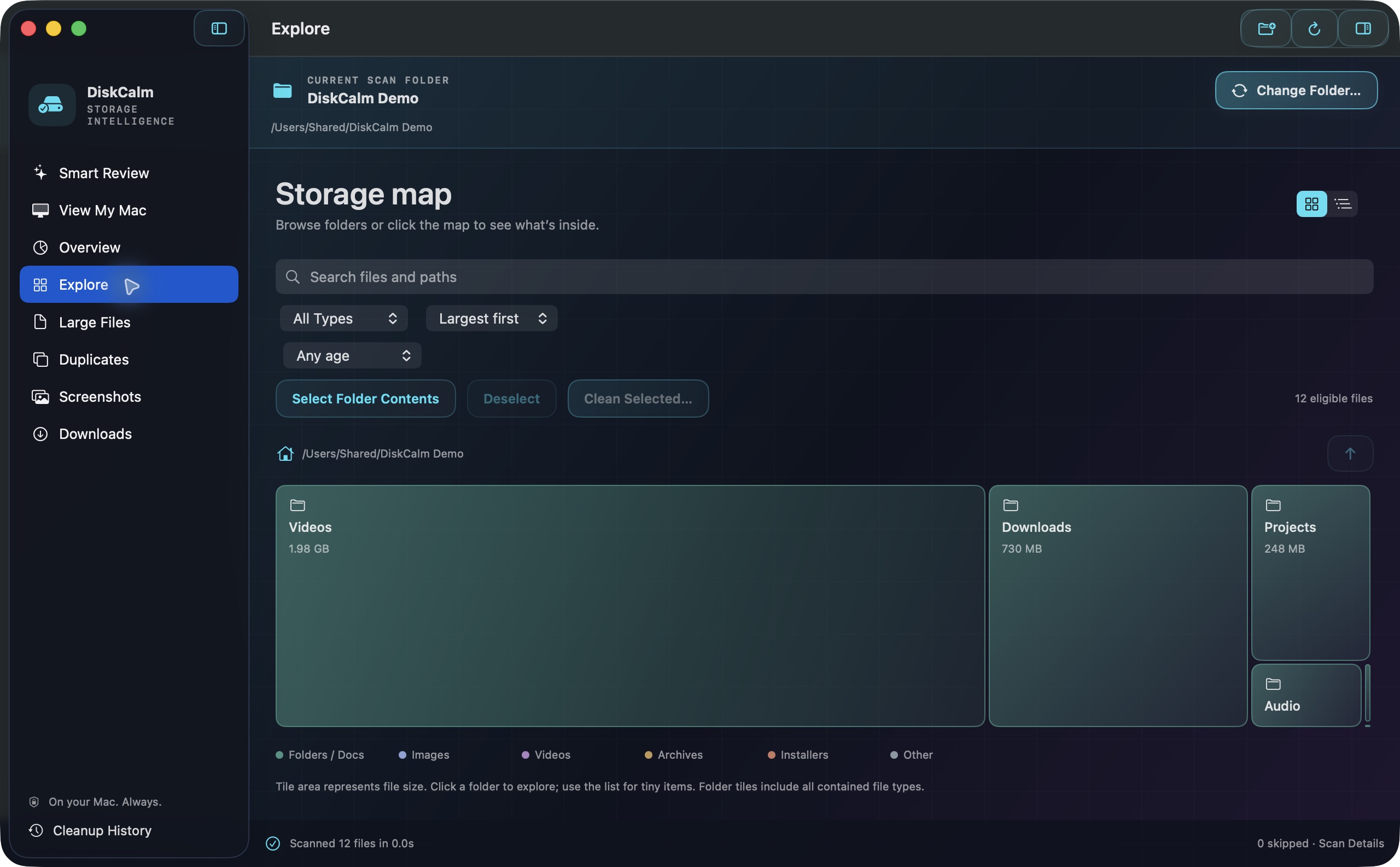Click the DiskCalm app logo icon
Image resolution: width=1400 pixels, height=867 pixels.
(51, 105)
